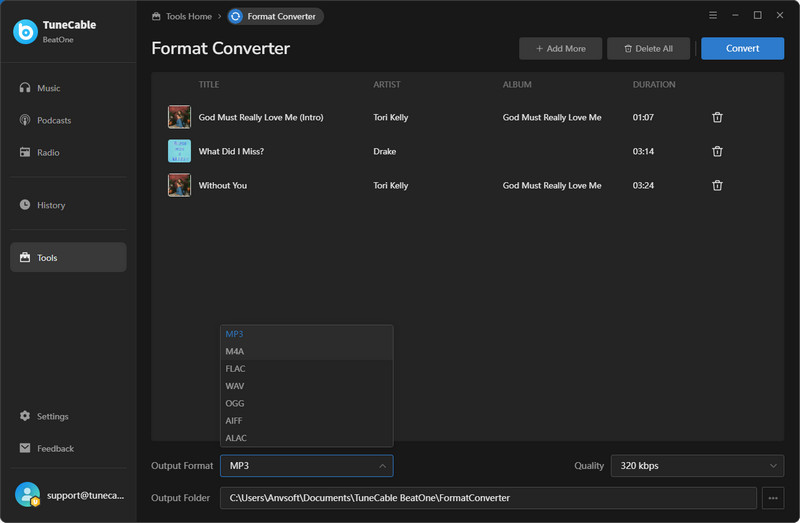Click the Format Converter breadcrumb icon

click(236, 16)
